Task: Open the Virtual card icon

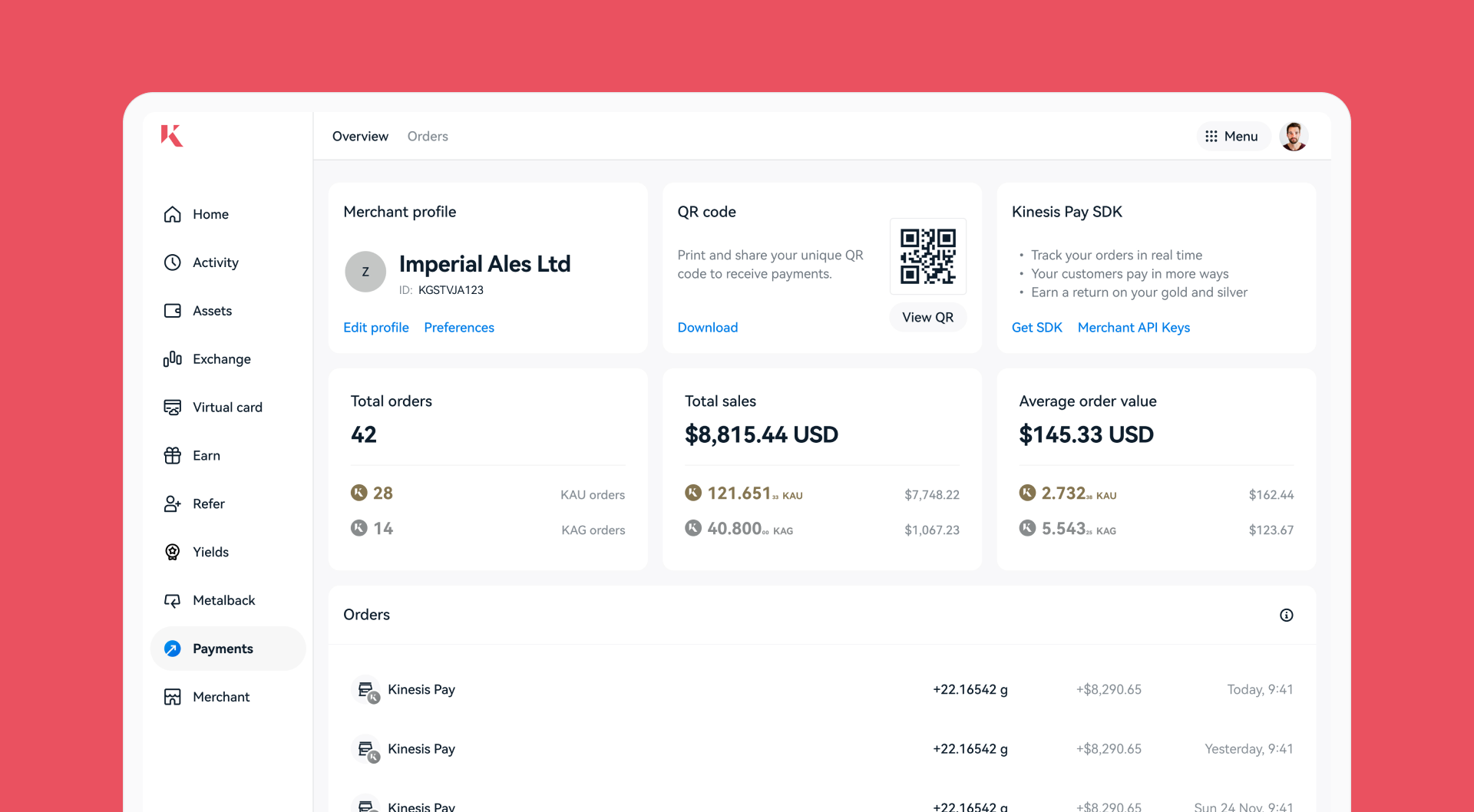Action: click(x=173, y=408)
